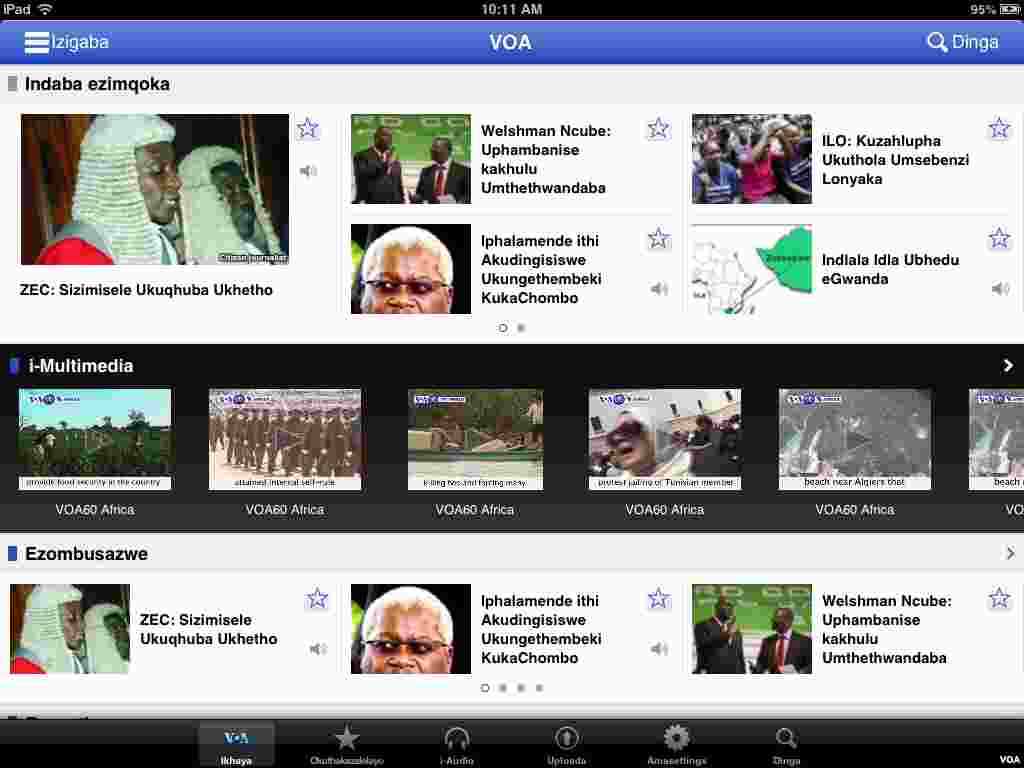Read ZEC: Sizimisele Ukuqhuba Ukhetho top headline
1024x768 pixels.
pyautogui.click(x=146, y=290)
